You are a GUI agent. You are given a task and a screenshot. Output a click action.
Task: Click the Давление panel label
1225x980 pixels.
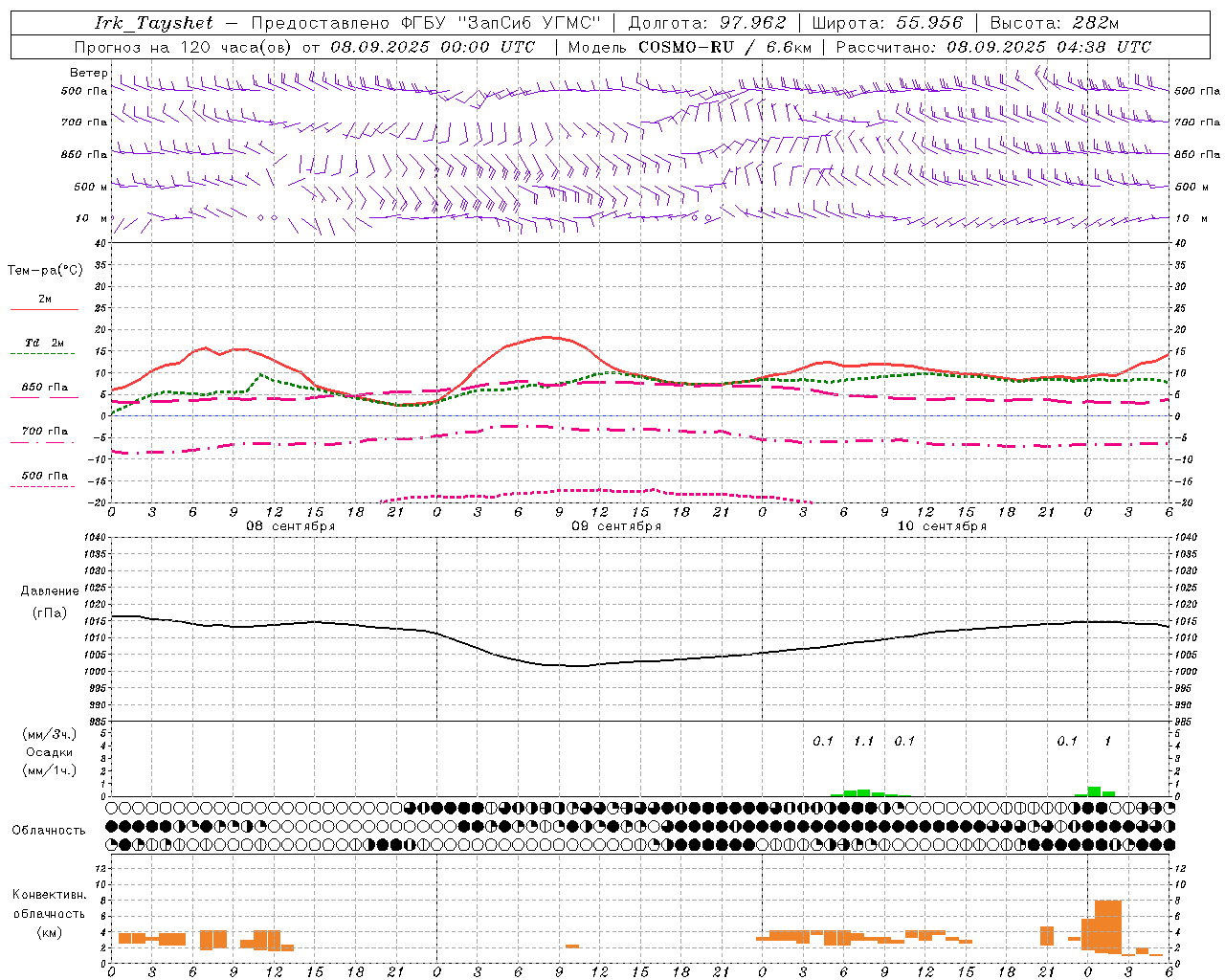point(50,591)
